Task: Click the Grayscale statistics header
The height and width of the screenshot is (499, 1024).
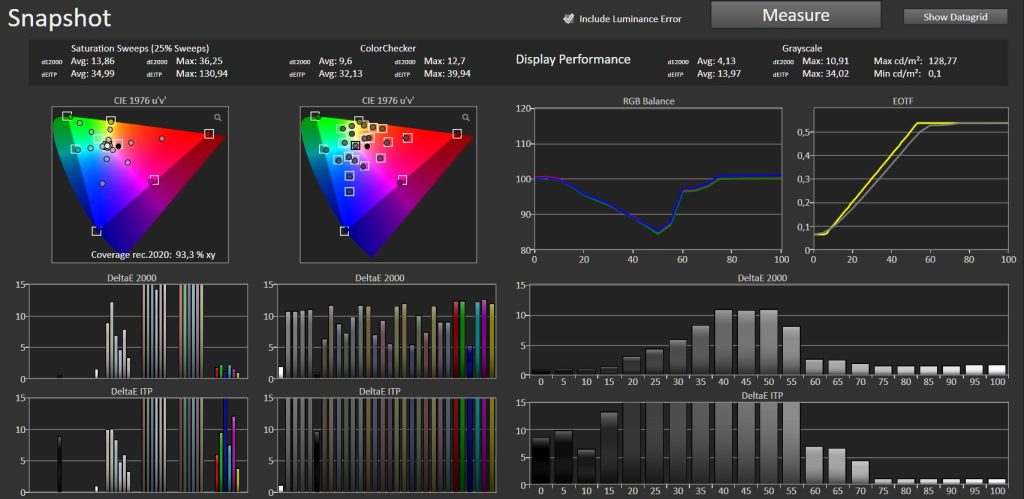Action: coord(802,48)
